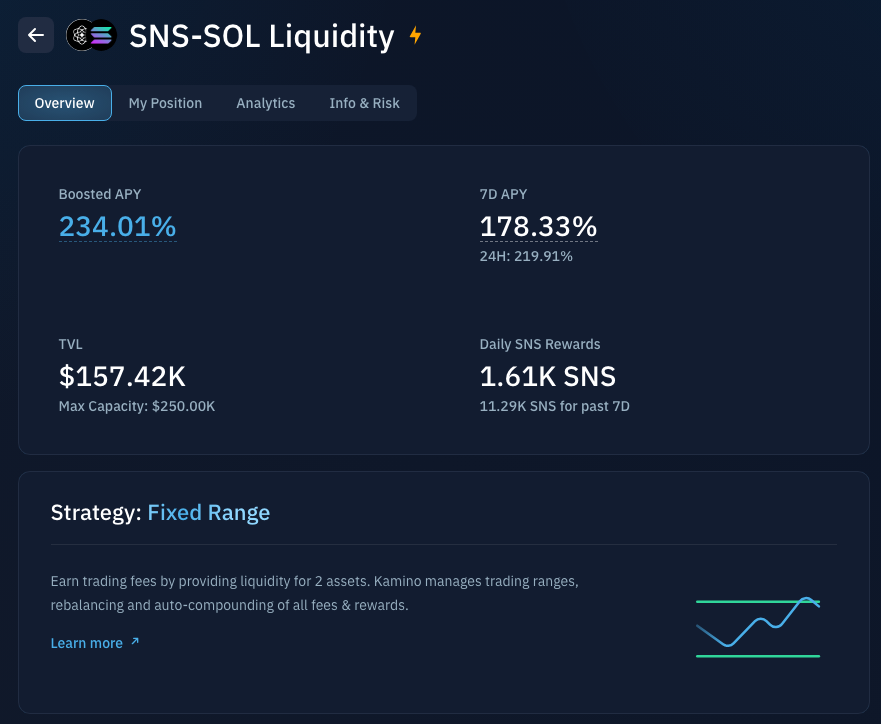881x724 pixels.
Task: Click the Boosted APY label
Action: (x=100, y=194)
